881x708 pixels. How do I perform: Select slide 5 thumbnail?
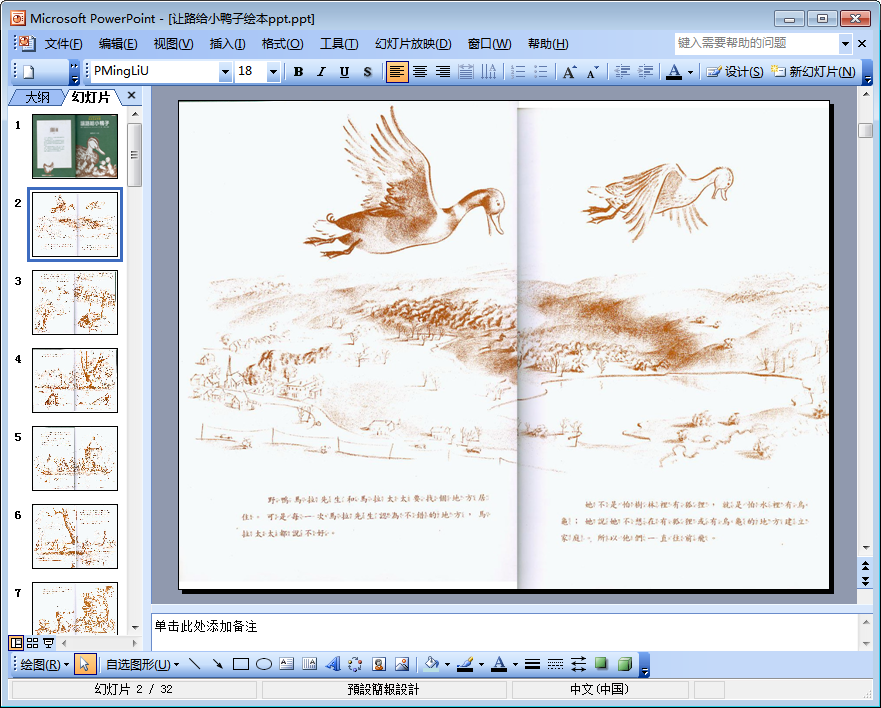coord(75,459)
